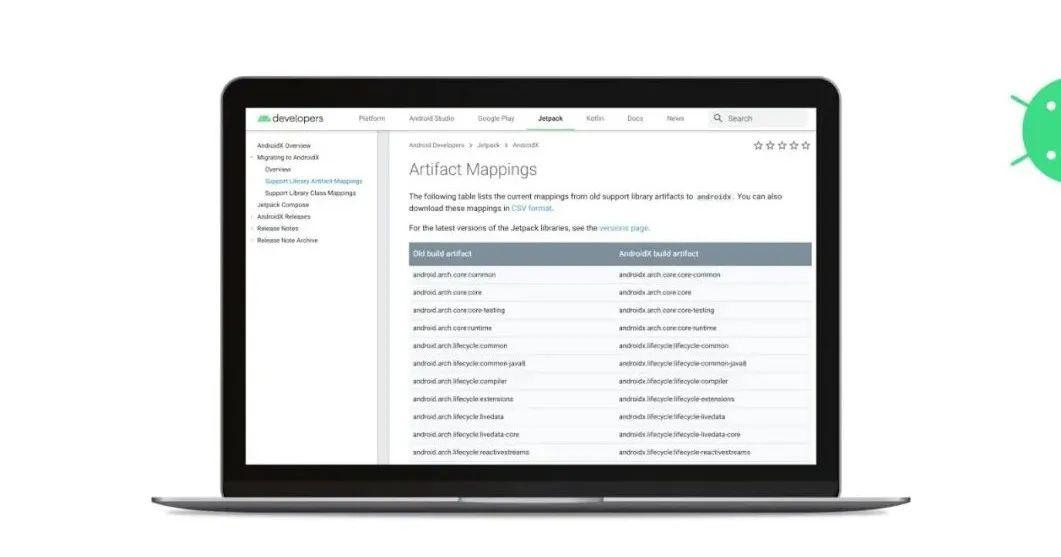Rate the page four stars
This screenshot has width=1061, height=557.
794,146
